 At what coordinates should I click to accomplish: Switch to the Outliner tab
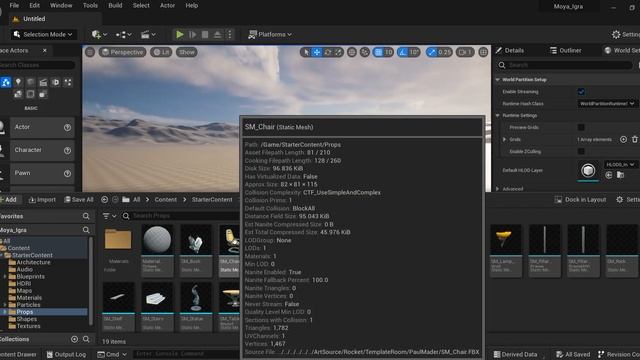point(565,51)
